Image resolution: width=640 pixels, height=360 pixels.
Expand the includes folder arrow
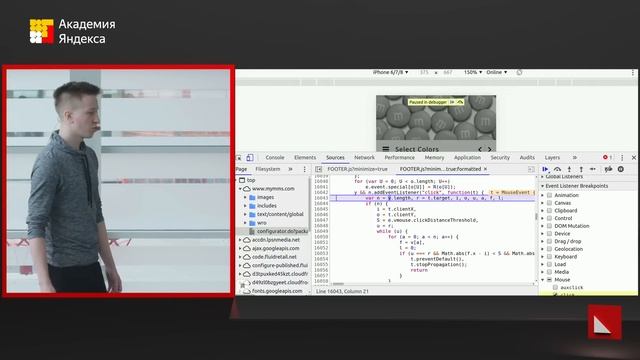[245, 206]
